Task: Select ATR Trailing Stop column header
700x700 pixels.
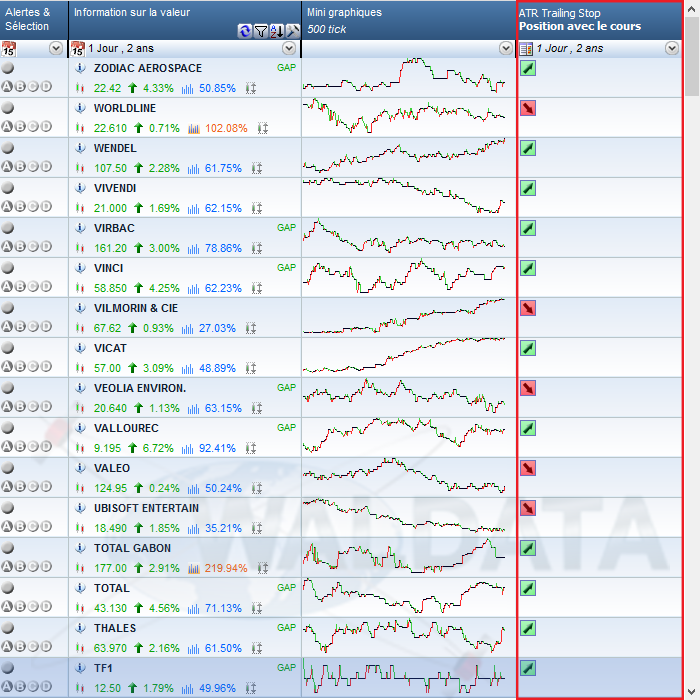Action: coord(600,20)
